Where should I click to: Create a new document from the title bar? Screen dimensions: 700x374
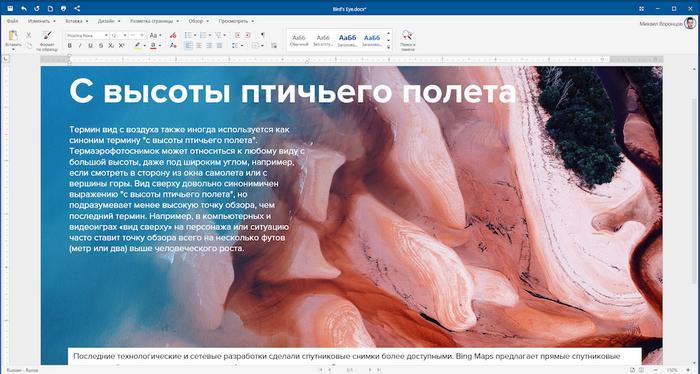50,8
